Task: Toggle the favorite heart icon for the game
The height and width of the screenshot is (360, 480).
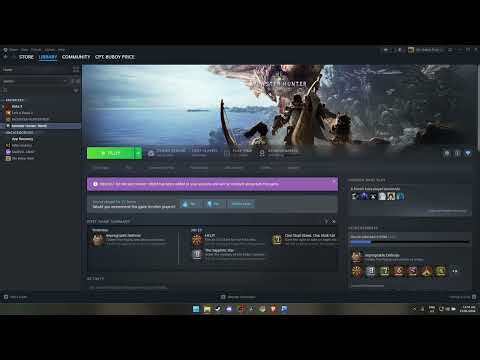Action: click(x=468, y=153)
